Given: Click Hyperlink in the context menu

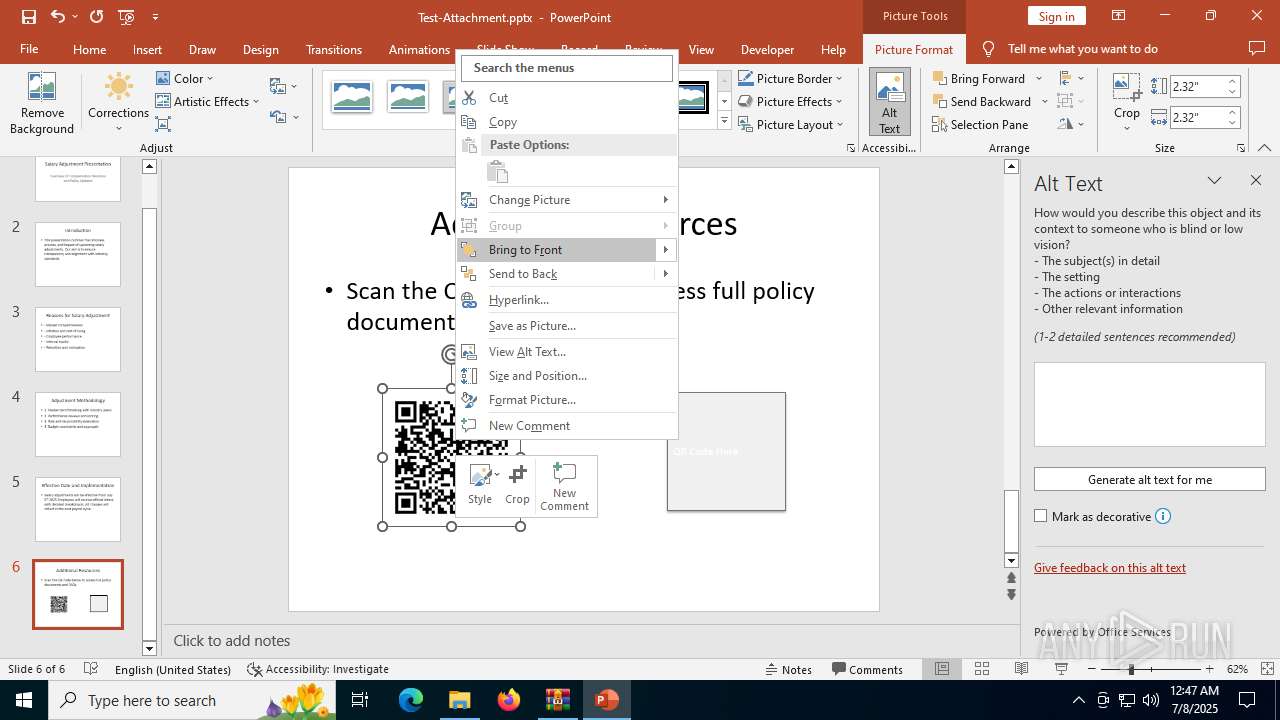Looking at the screenshot, I should tap(567, 299).
